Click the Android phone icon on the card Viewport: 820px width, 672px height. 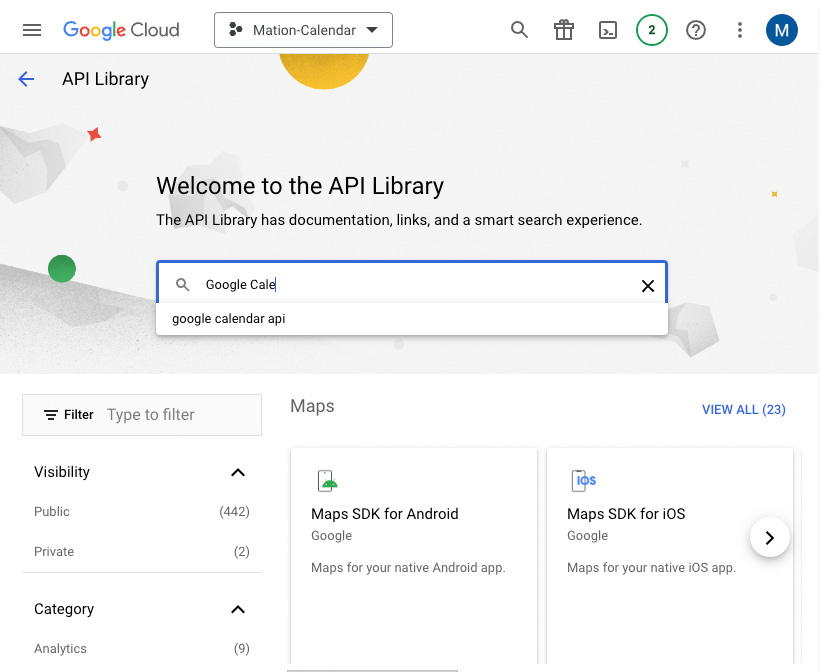pyautogui.click(x=327, y=481)
